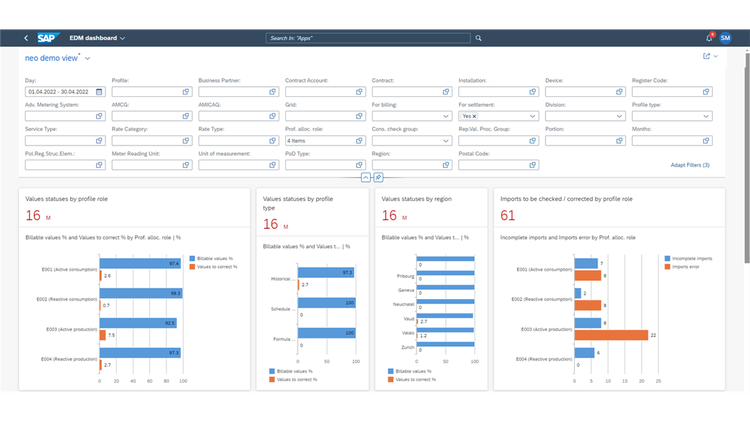Open value help for Rate Category
The height and width of the screenshot is (422, 750).
tap(186, 141)
